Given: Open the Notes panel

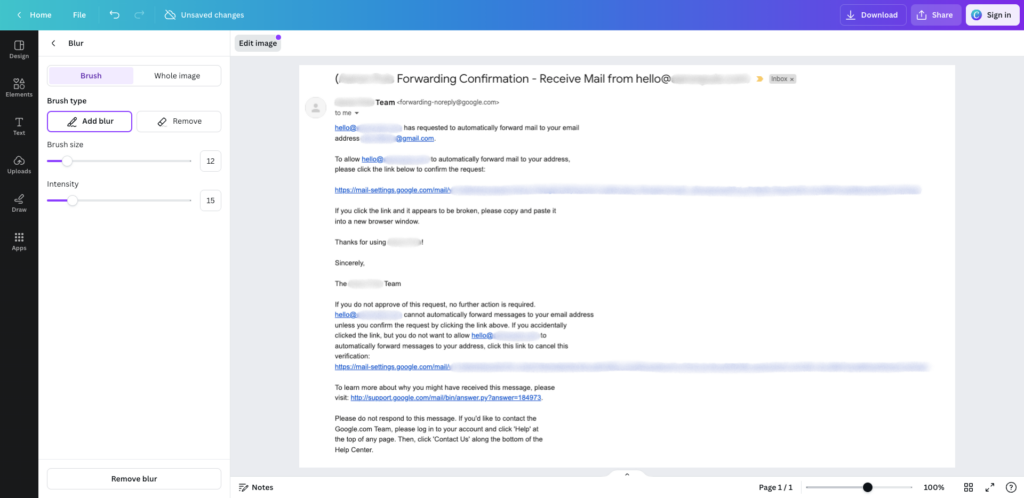Looking at the screenshot, I should 256,488.
